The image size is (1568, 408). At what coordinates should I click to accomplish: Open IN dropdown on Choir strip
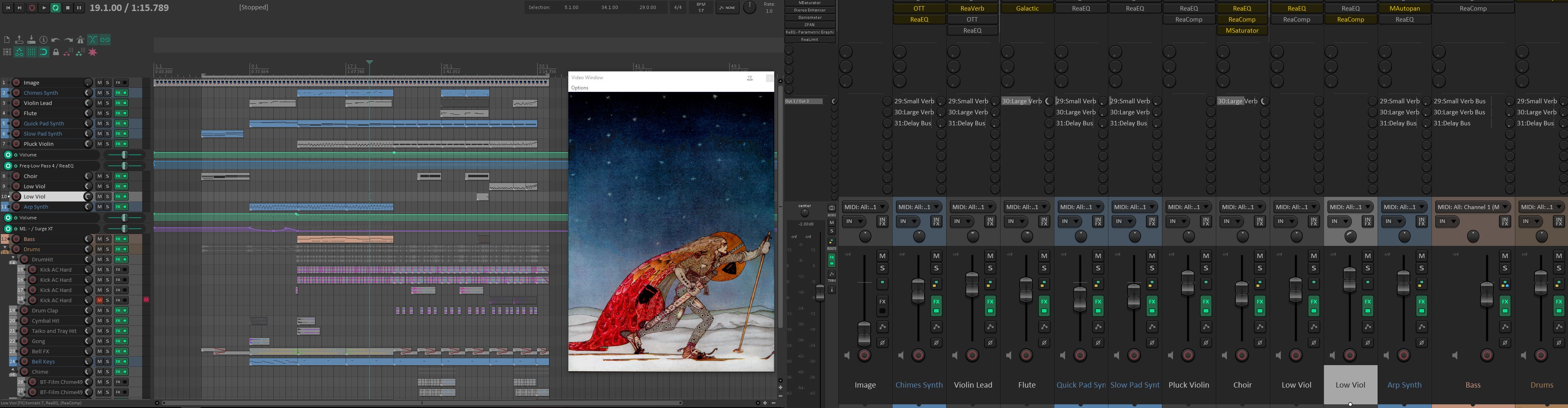tap(1231, 222)
